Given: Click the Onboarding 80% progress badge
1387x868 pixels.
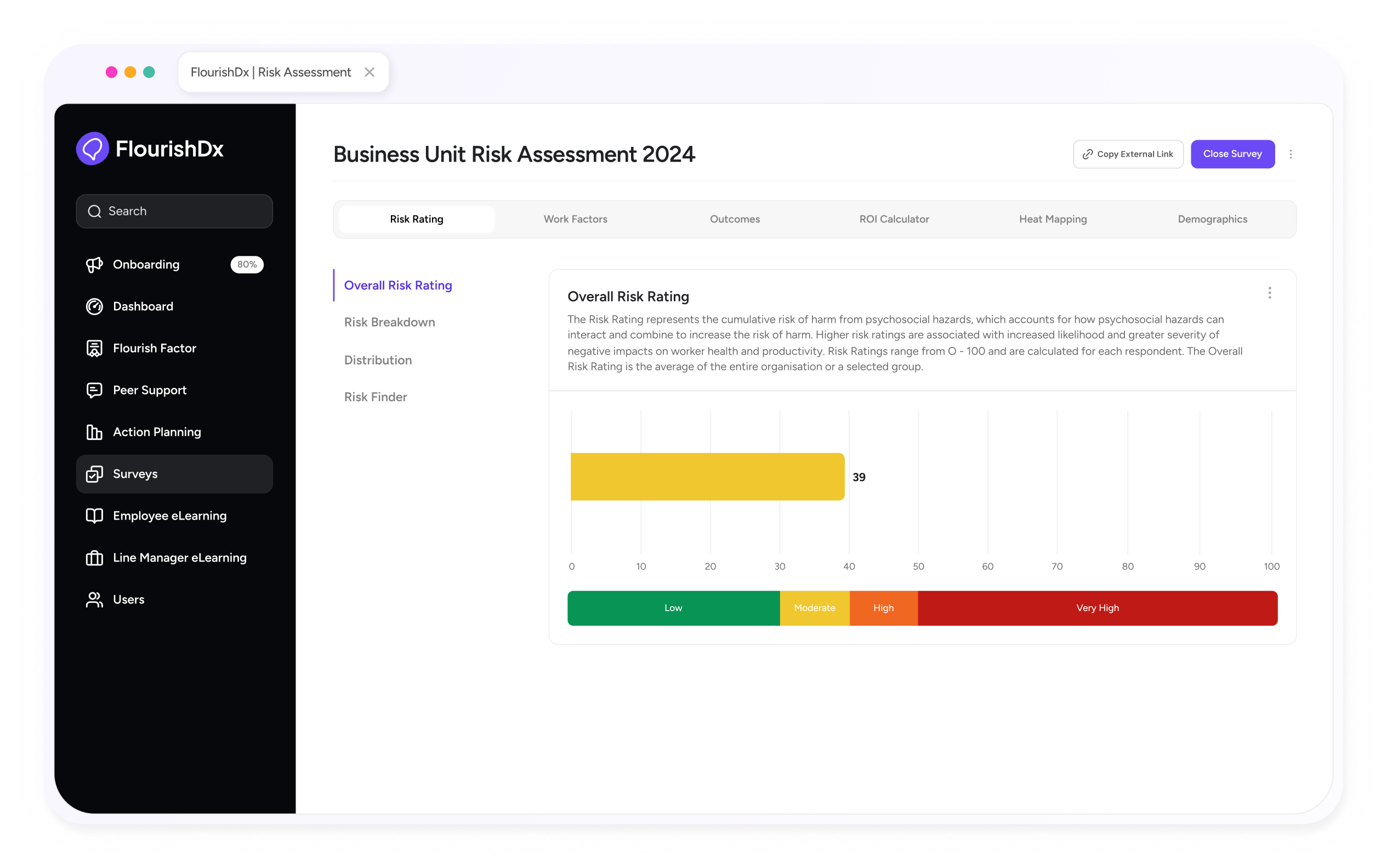Looking at the screenshot, I should click(247, 265).
